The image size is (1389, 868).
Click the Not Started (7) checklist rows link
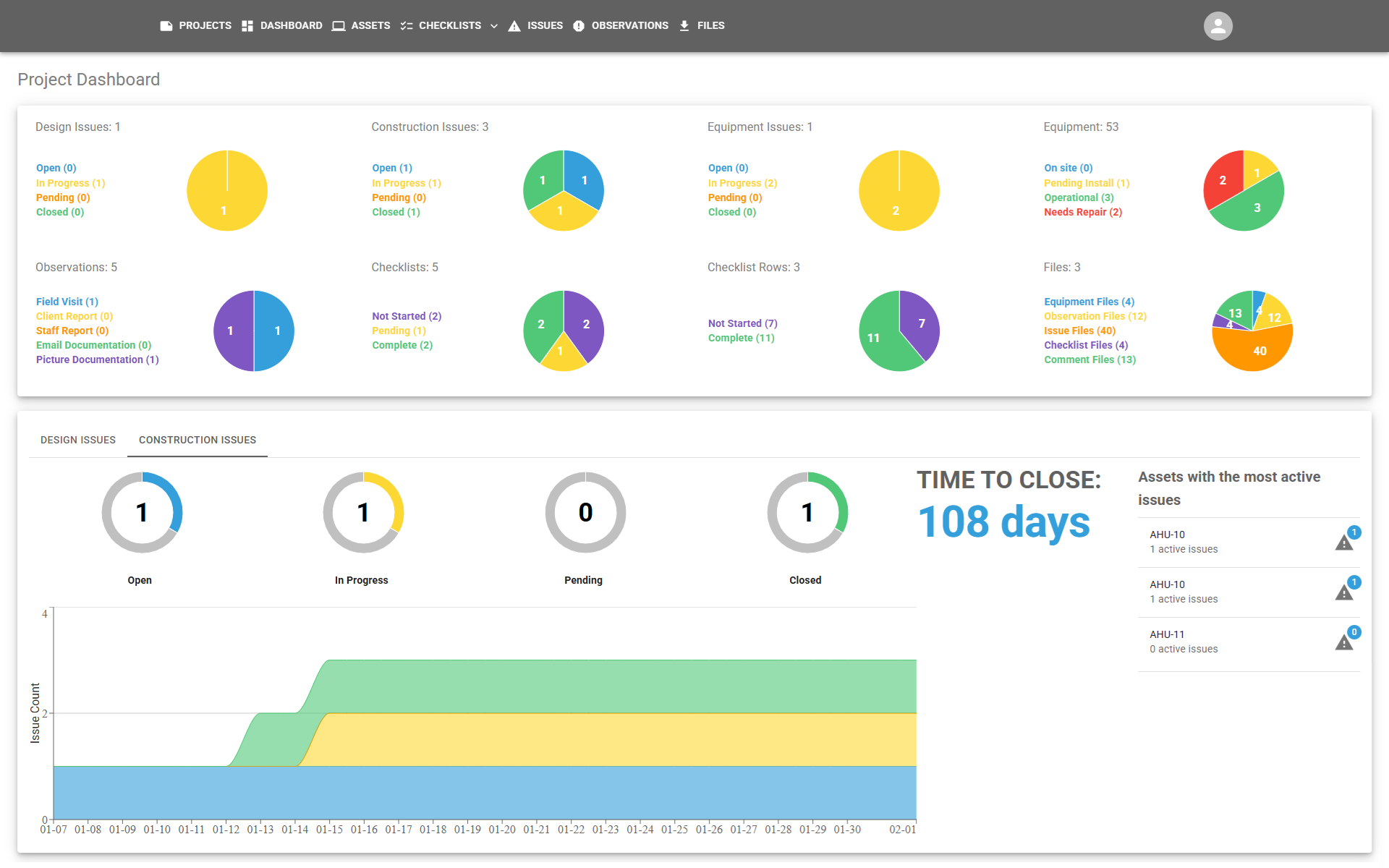coord(742,323)
